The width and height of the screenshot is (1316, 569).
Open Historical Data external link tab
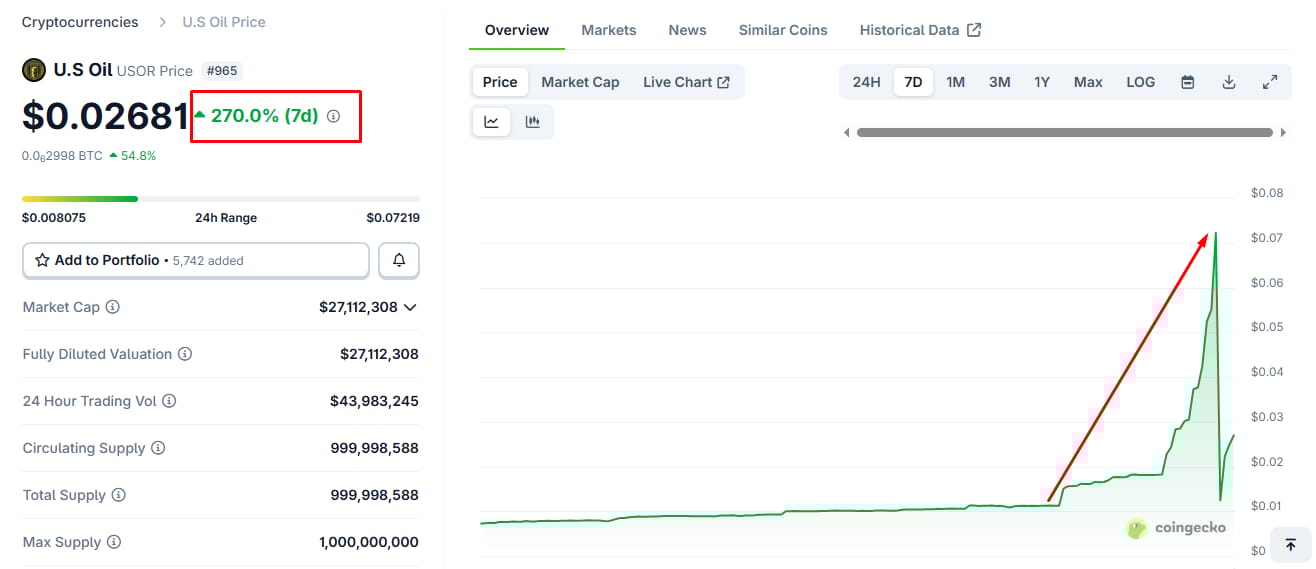(x=920, y=30)
